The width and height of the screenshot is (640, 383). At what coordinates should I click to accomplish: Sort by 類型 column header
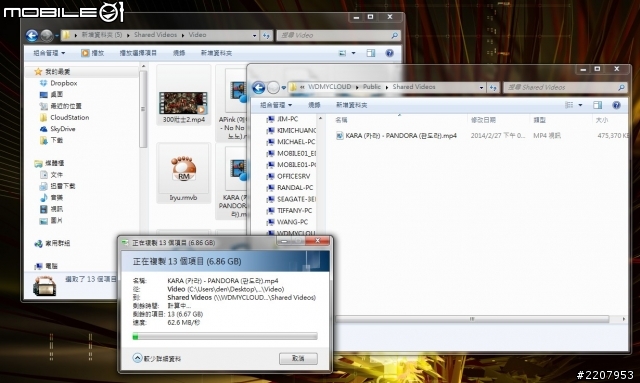540,120
